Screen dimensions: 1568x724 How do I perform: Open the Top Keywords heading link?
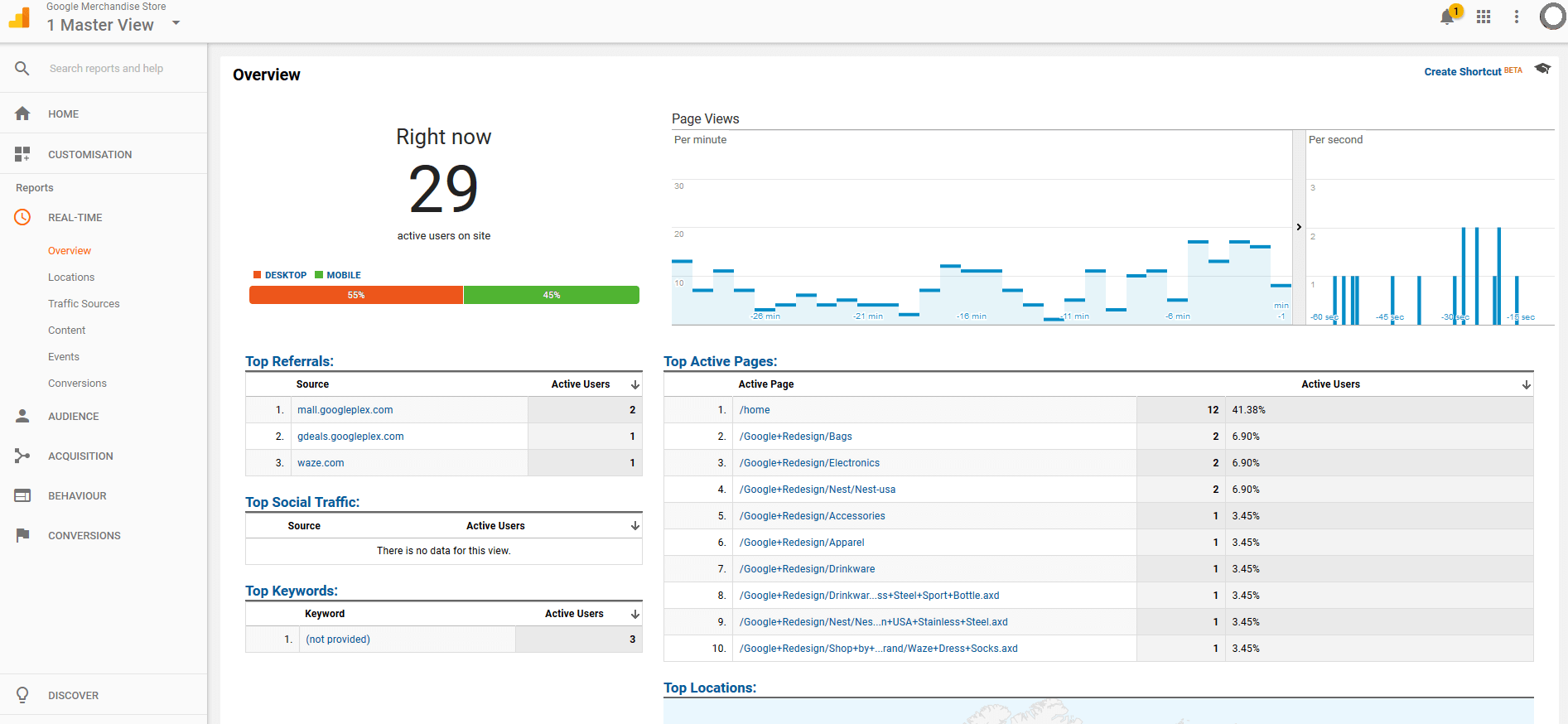(x=292, y=591)
